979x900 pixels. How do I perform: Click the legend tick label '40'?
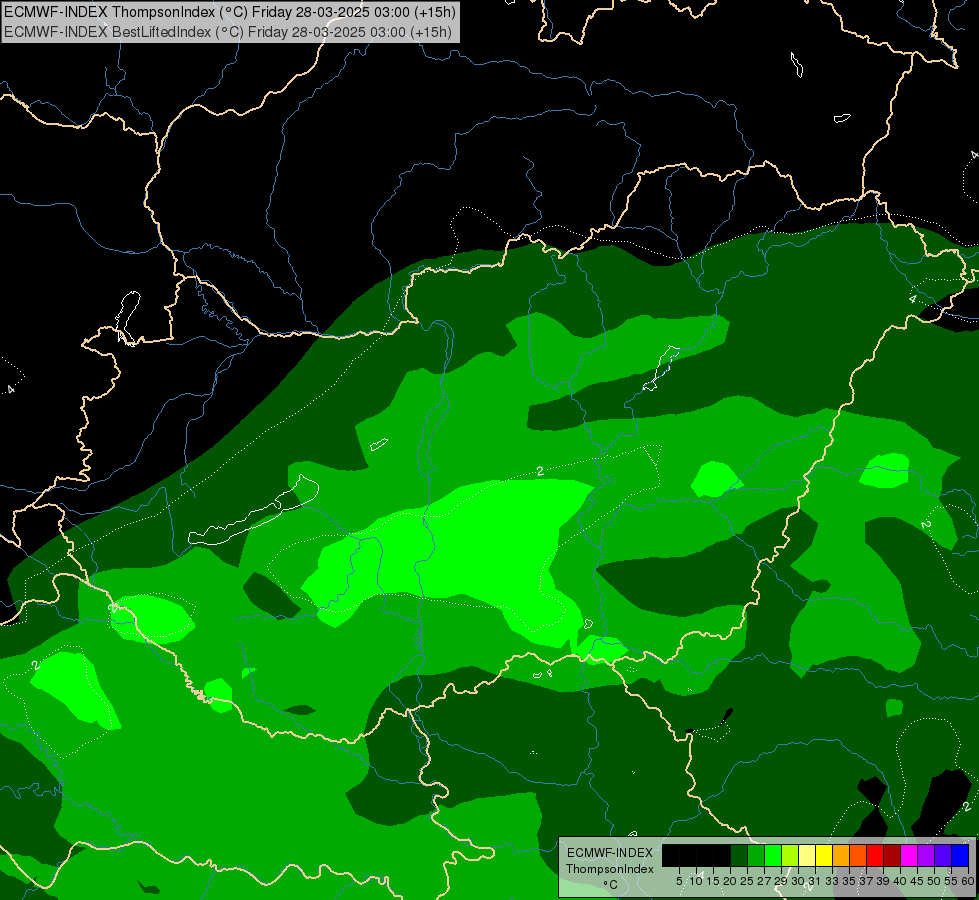900,881
